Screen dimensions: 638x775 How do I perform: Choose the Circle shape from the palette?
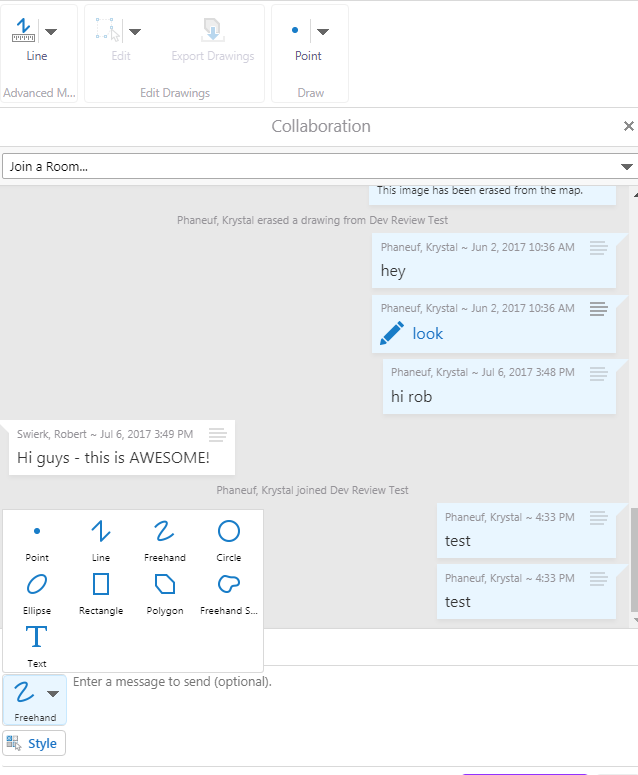click(x=229, y=540)
